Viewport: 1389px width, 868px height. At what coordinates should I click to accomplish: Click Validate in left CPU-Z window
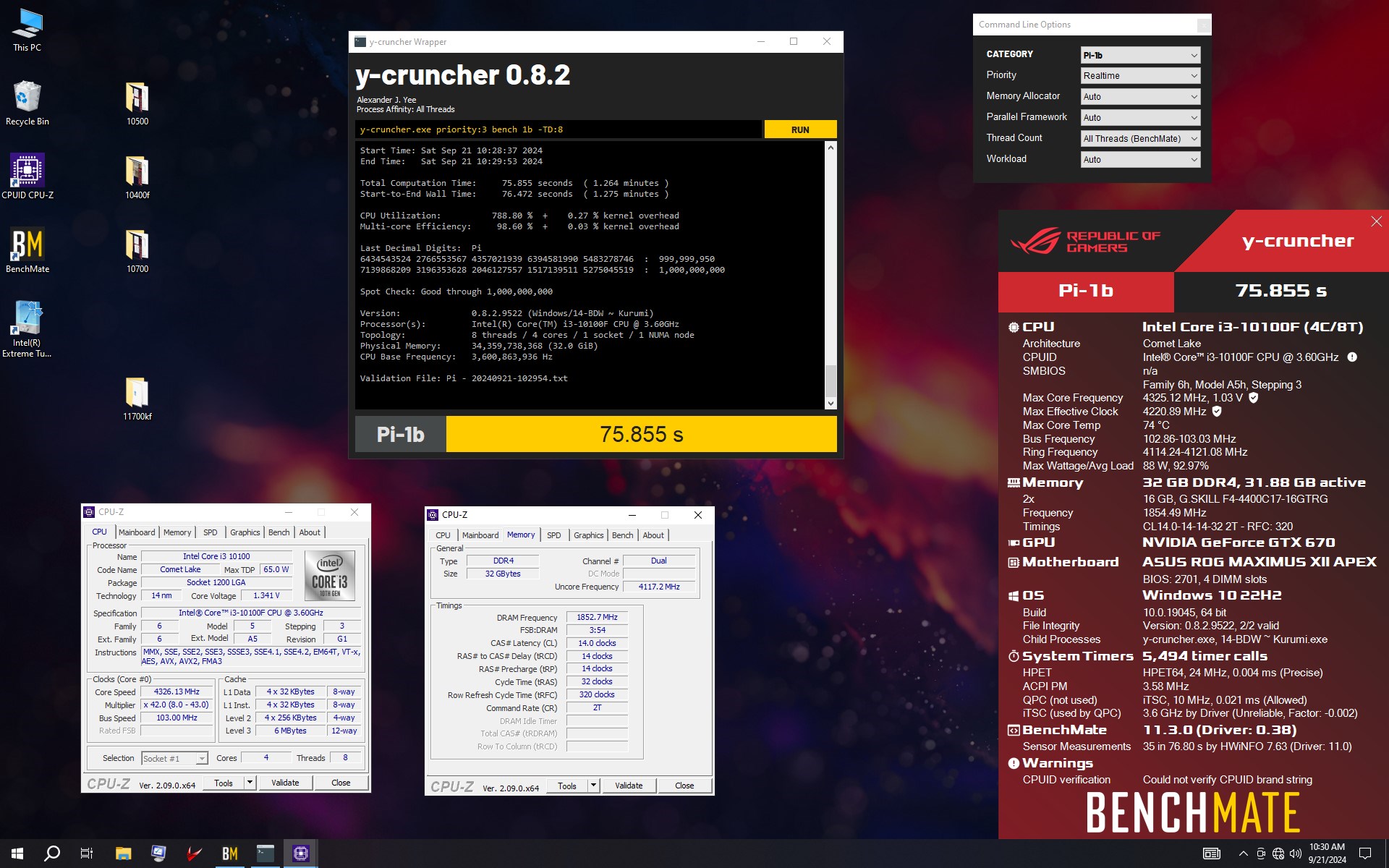coord(285,782)
